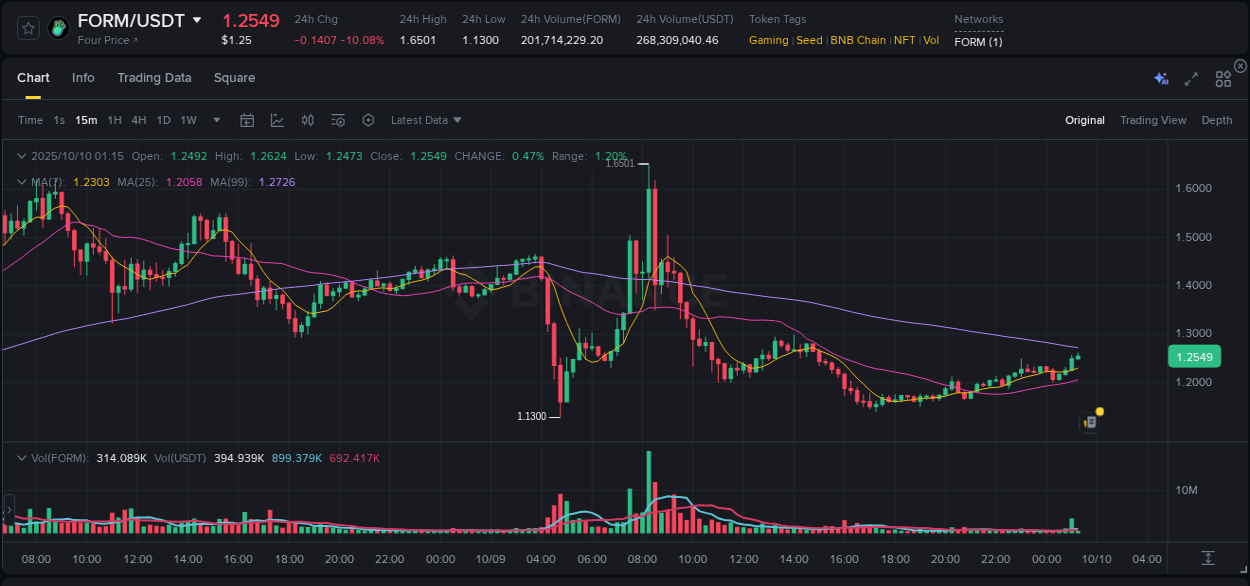
Task: Click the Gaming token tag
Action: [x=769, y=40]
